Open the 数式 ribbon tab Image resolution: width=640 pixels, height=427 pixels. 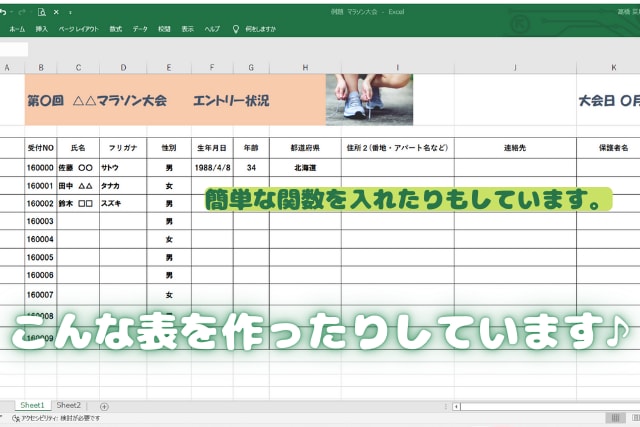[116, 29]
